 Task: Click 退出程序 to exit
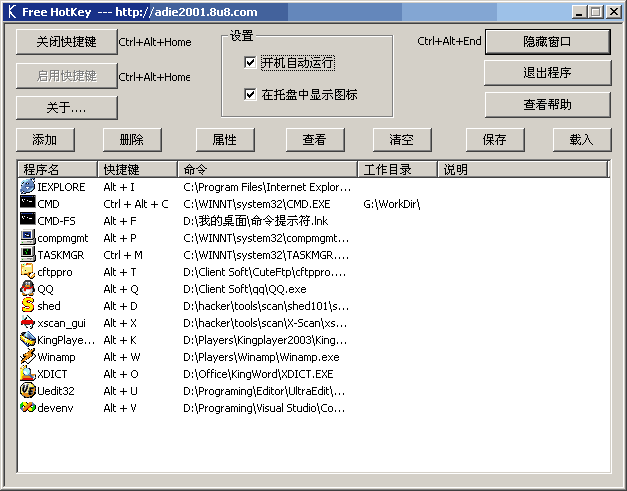547,73
